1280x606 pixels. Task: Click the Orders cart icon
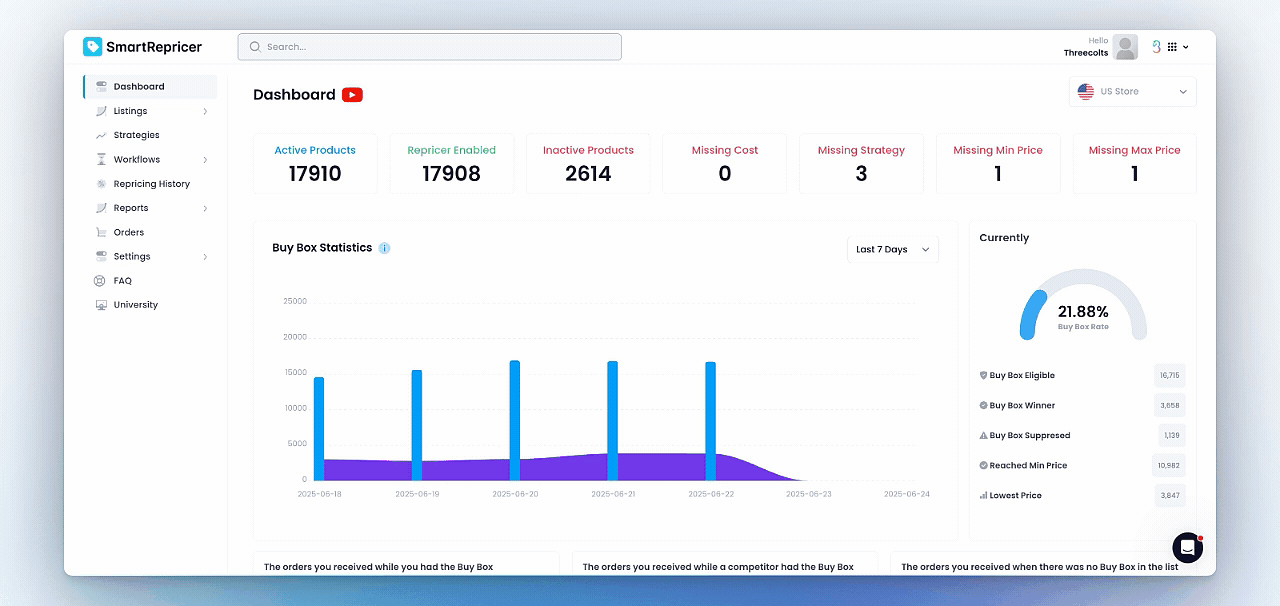click(101, 232)
